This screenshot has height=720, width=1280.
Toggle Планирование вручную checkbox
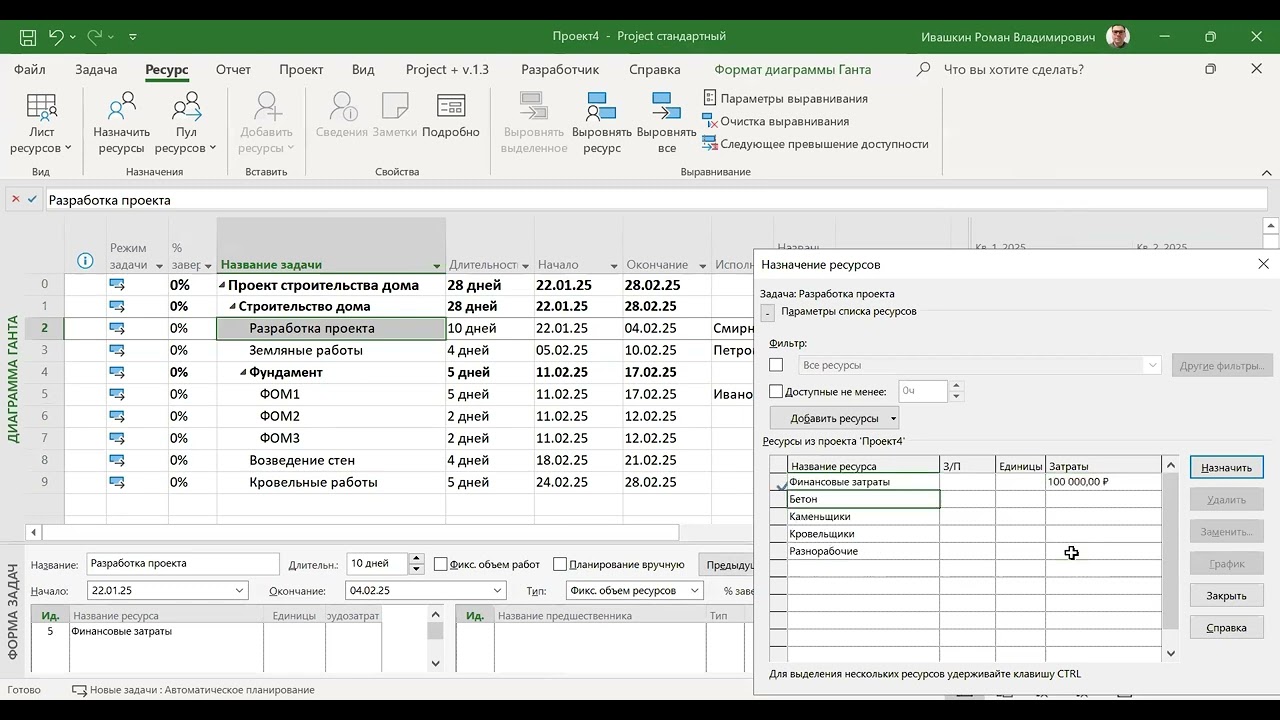560,564
